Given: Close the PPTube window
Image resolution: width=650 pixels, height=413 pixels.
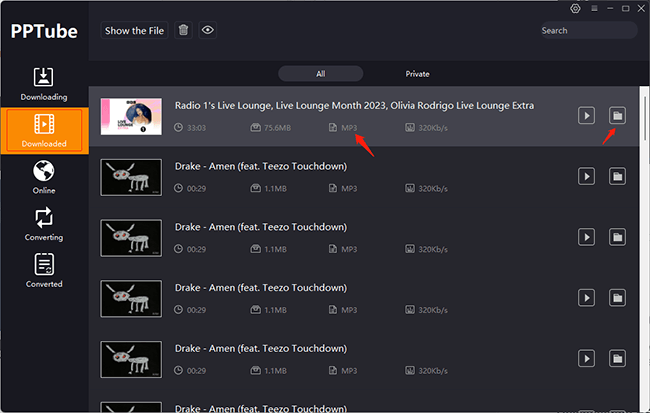Looking at the screenshot, I should (x=641, y=8).
